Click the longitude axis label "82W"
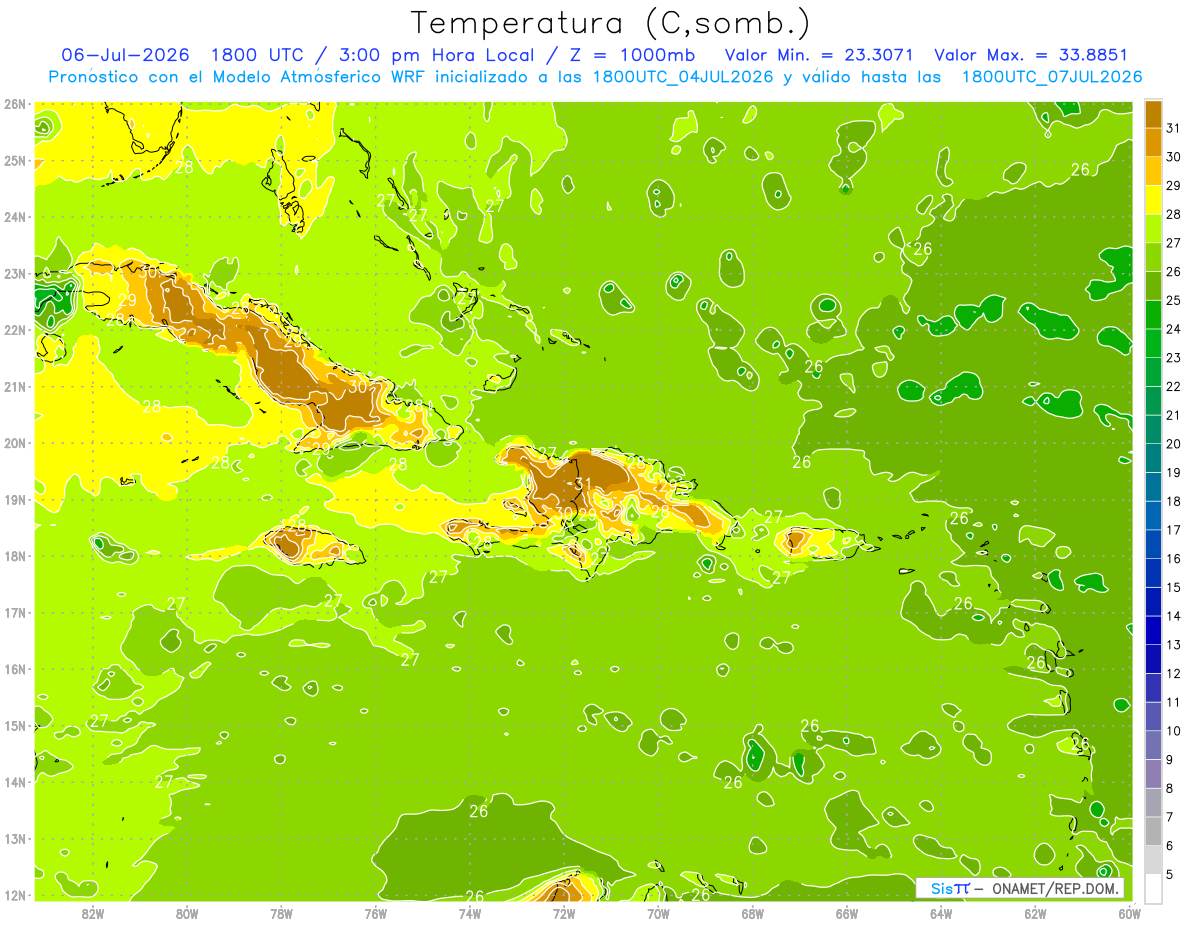Viewport: 1200px width, 927px height. tap(93, 914)
